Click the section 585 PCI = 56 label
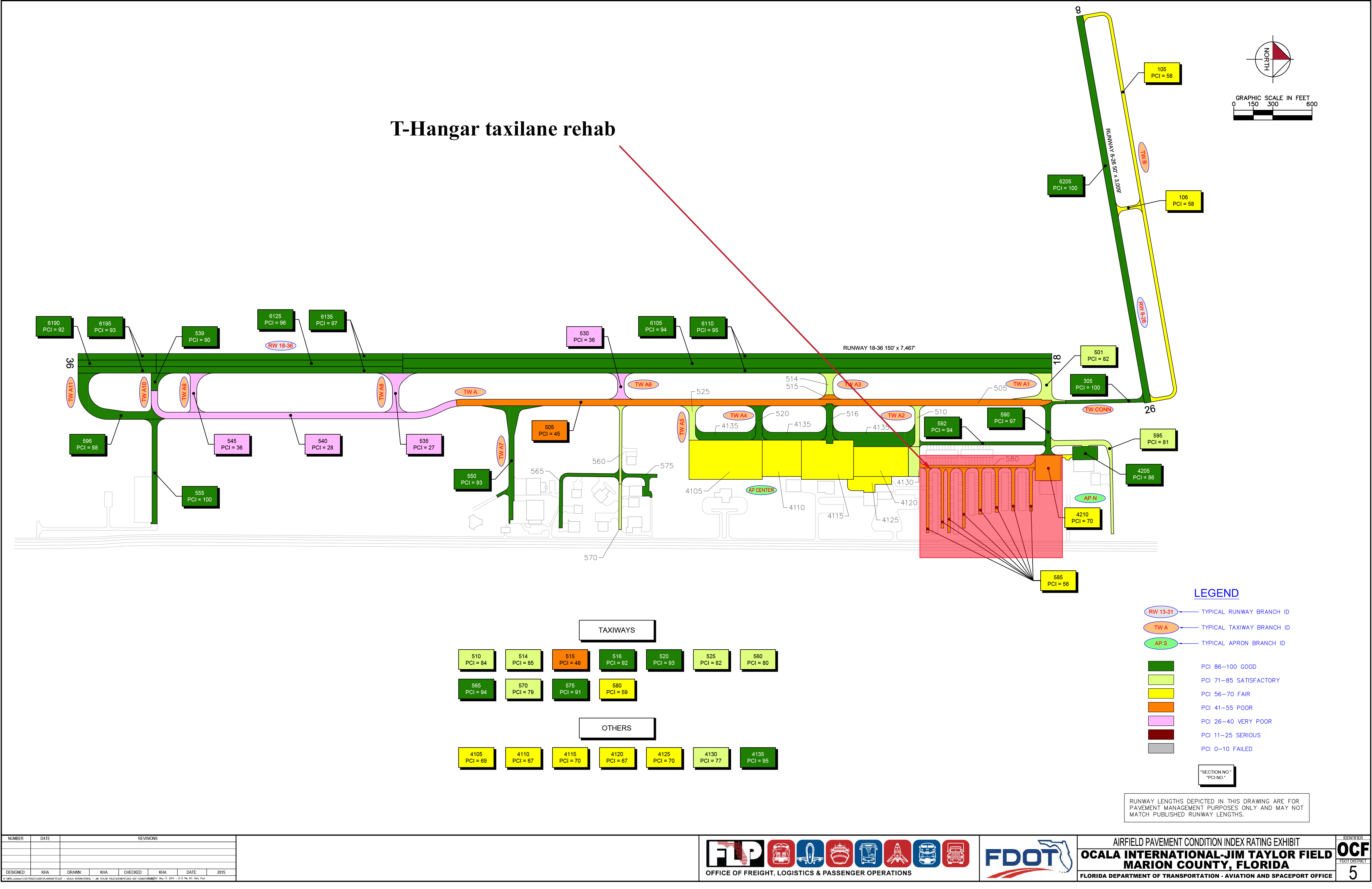Screen dimensions: 1372x889 coord(1058,580)
